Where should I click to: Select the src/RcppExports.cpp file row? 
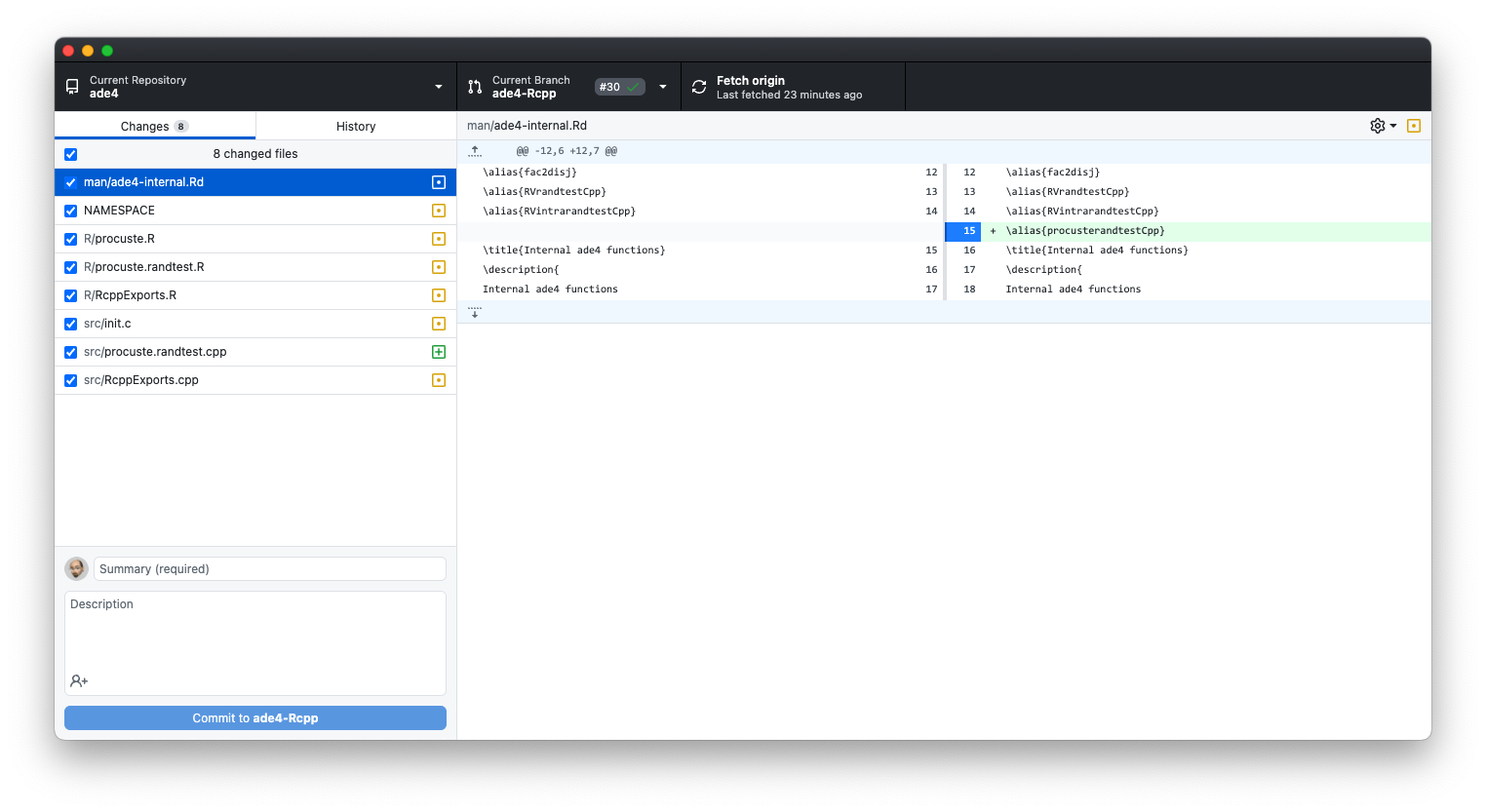[x=255, y=380]
